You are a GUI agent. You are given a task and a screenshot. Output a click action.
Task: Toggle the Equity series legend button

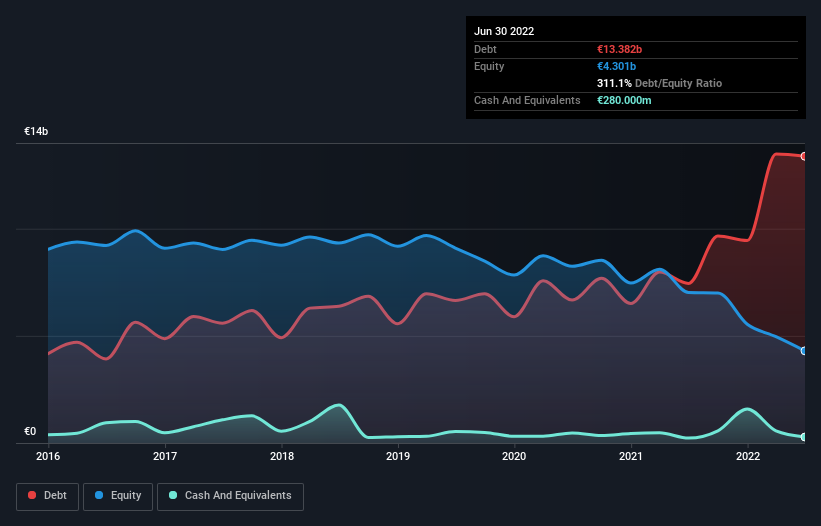coord(118,496)
